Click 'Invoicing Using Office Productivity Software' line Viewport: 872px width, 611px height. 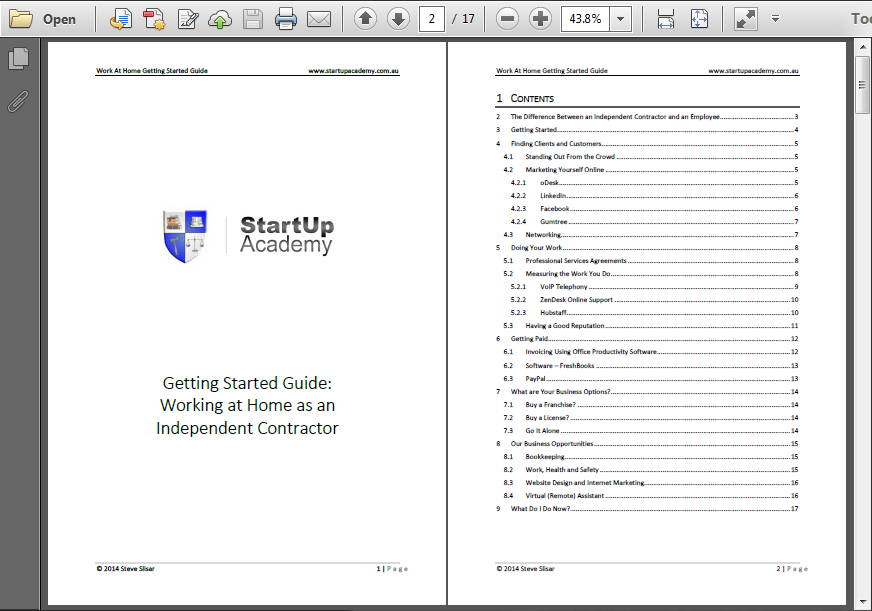[x=651, y=352]
